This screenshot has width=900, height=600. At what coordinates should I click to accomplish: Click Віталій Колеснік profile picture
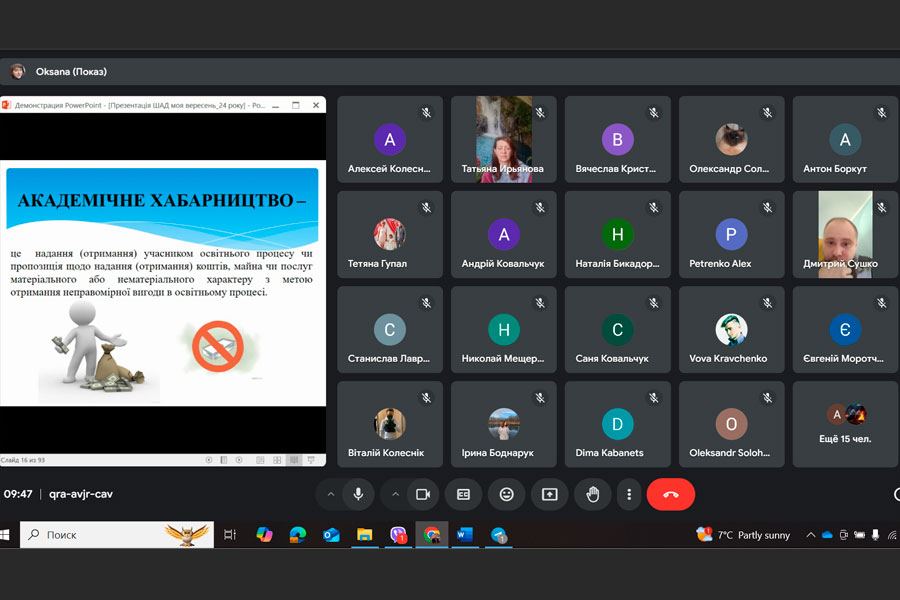pos(390,424)
